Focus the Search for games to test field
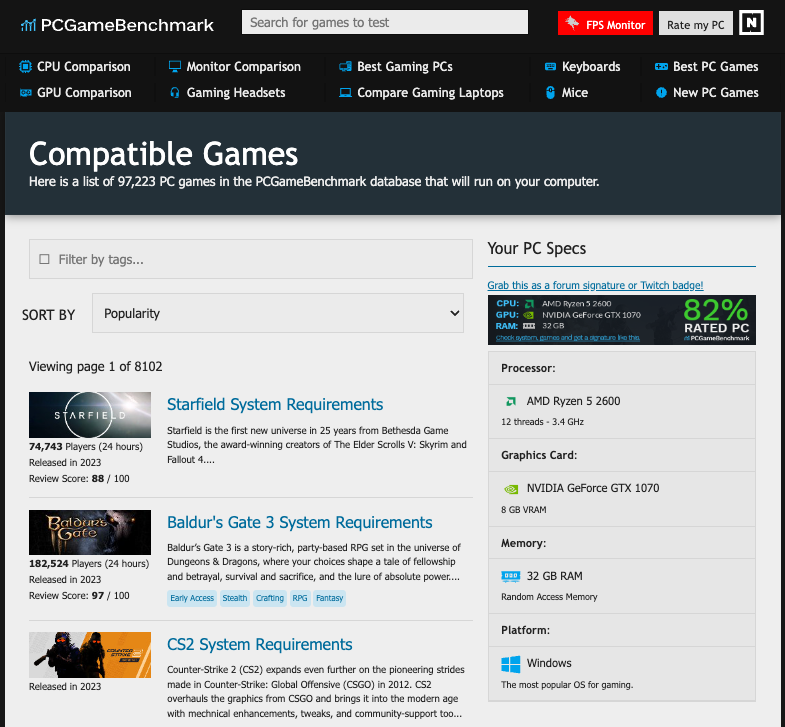The width and height of the screenshot is (785, 727). (384, 23)
